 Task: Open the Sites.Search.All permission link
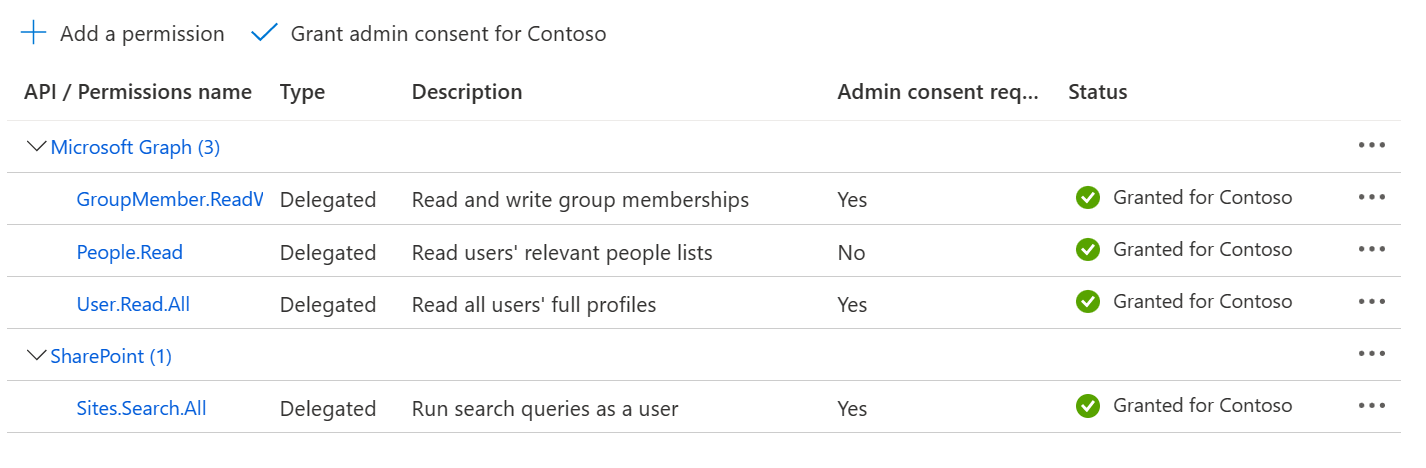[142, 408]
